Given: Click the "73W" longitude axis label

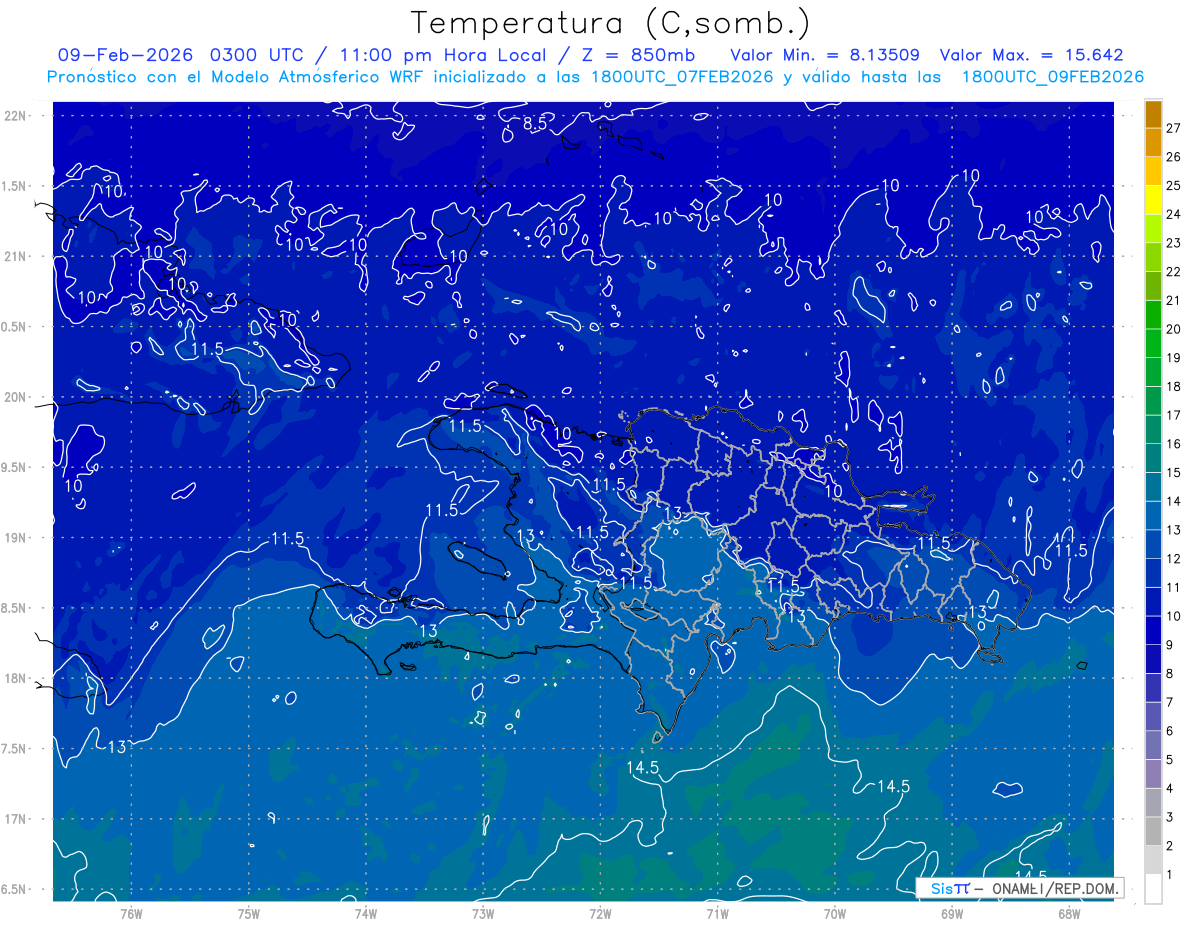Looking at the screenshot, I should [x=483, y=912].
